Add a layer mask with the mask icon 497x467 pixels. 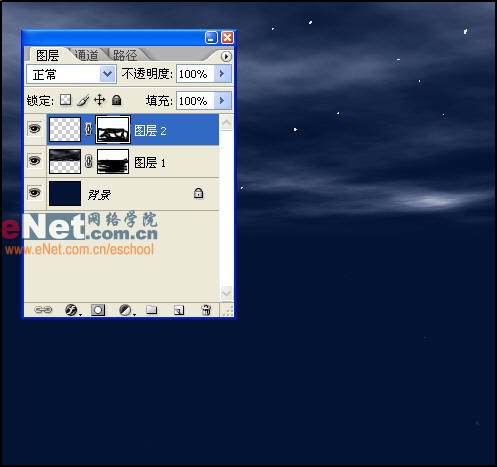[x=98, y=310]
